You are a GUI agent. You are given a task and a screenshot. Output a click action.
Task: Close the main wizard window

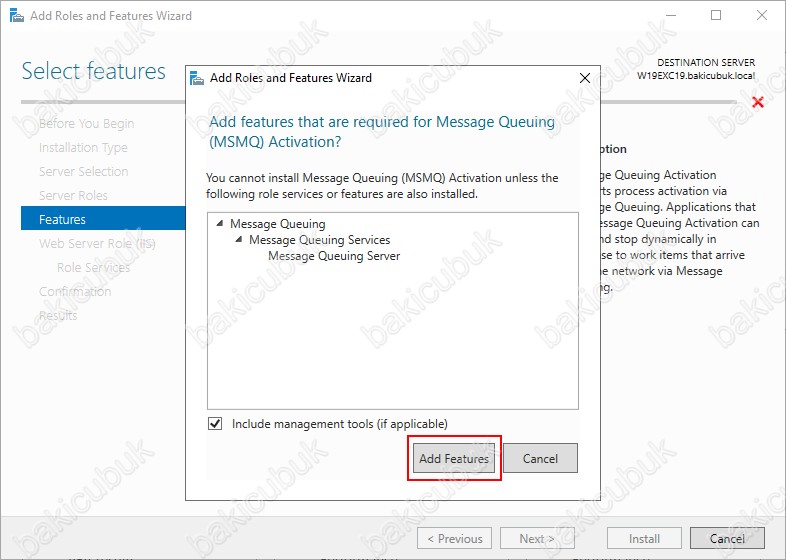tap(762, 16)
